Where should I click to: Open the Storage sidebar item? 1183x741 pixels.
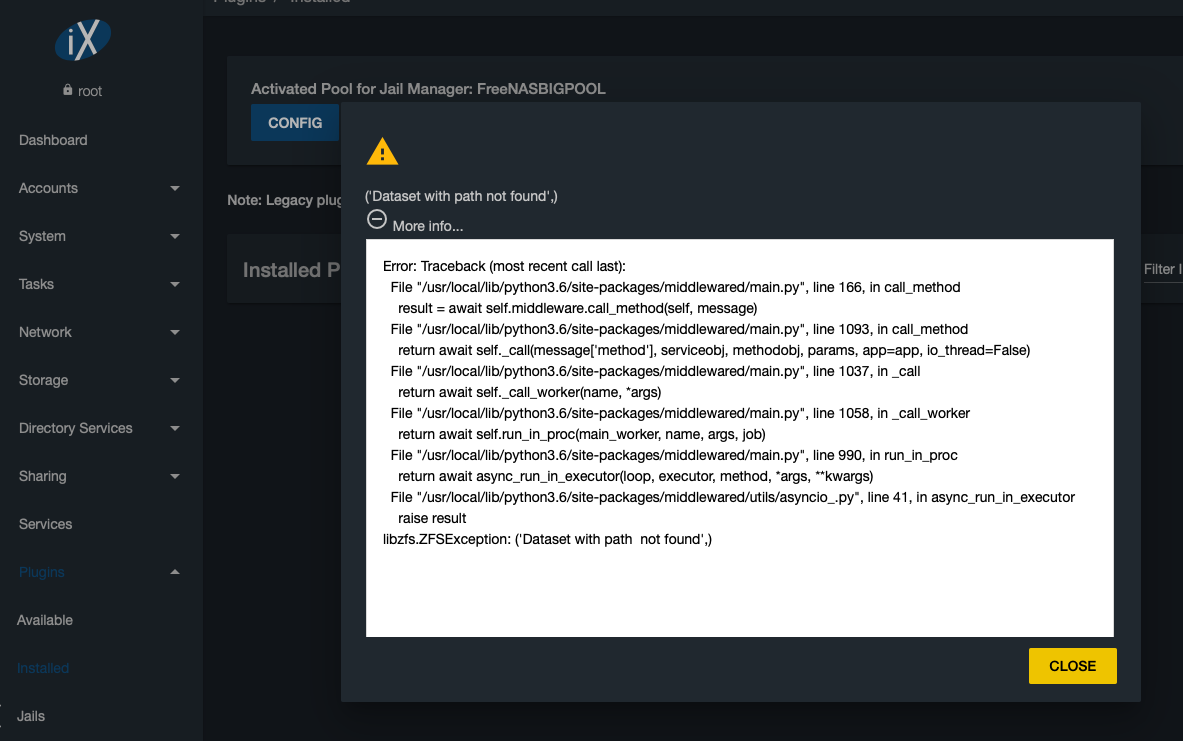pyautogui.click(x=43, y=380)
